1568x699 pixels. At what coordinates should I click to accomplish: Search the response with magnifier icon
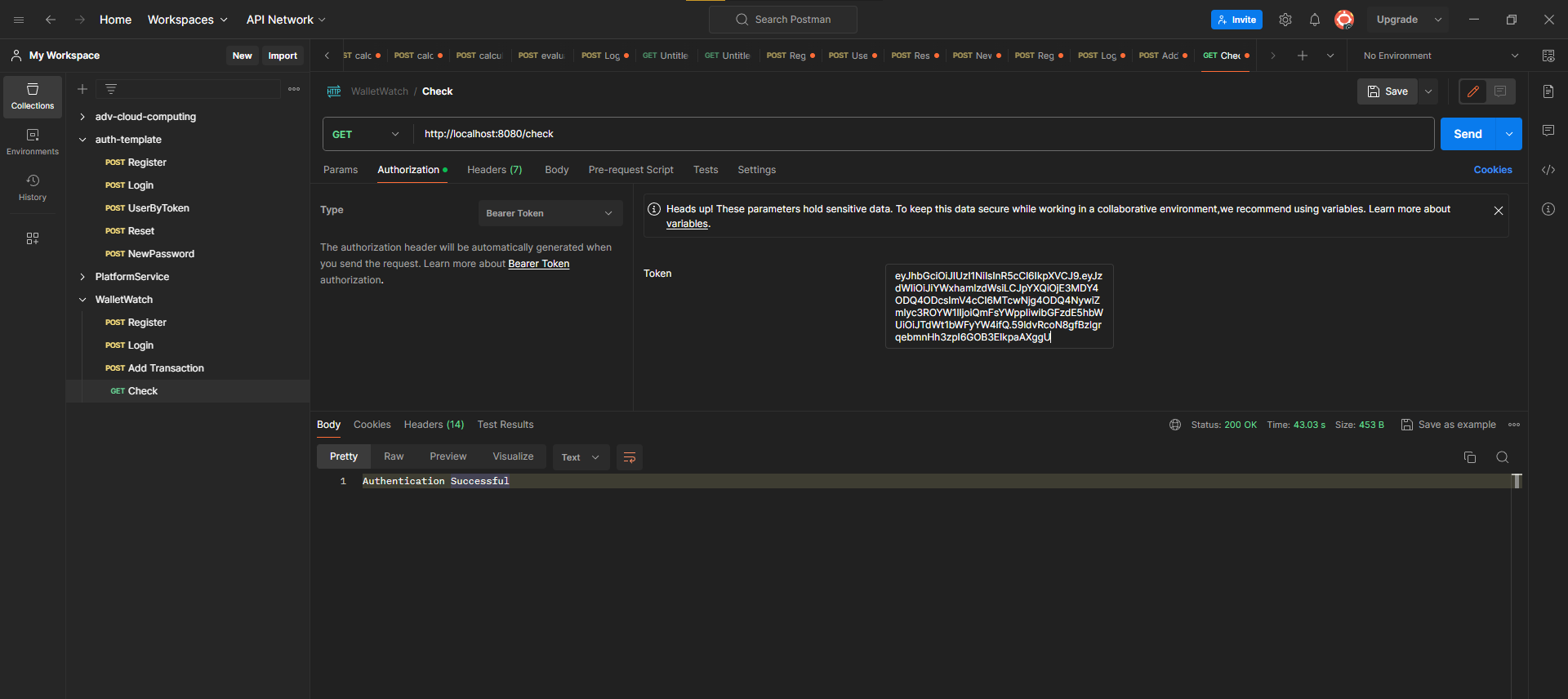[x=1503, y=457]
